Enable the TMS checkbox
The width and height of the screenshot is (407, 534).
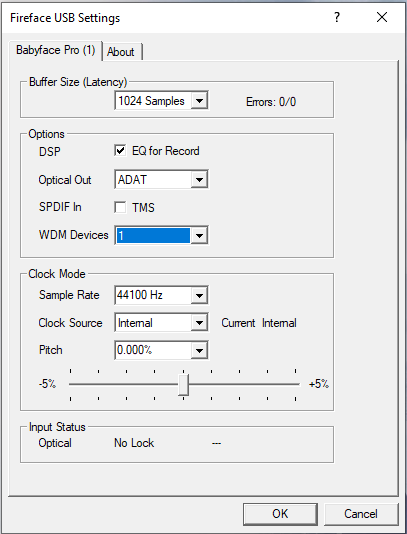pyautogui.click(x=120, y=207)
